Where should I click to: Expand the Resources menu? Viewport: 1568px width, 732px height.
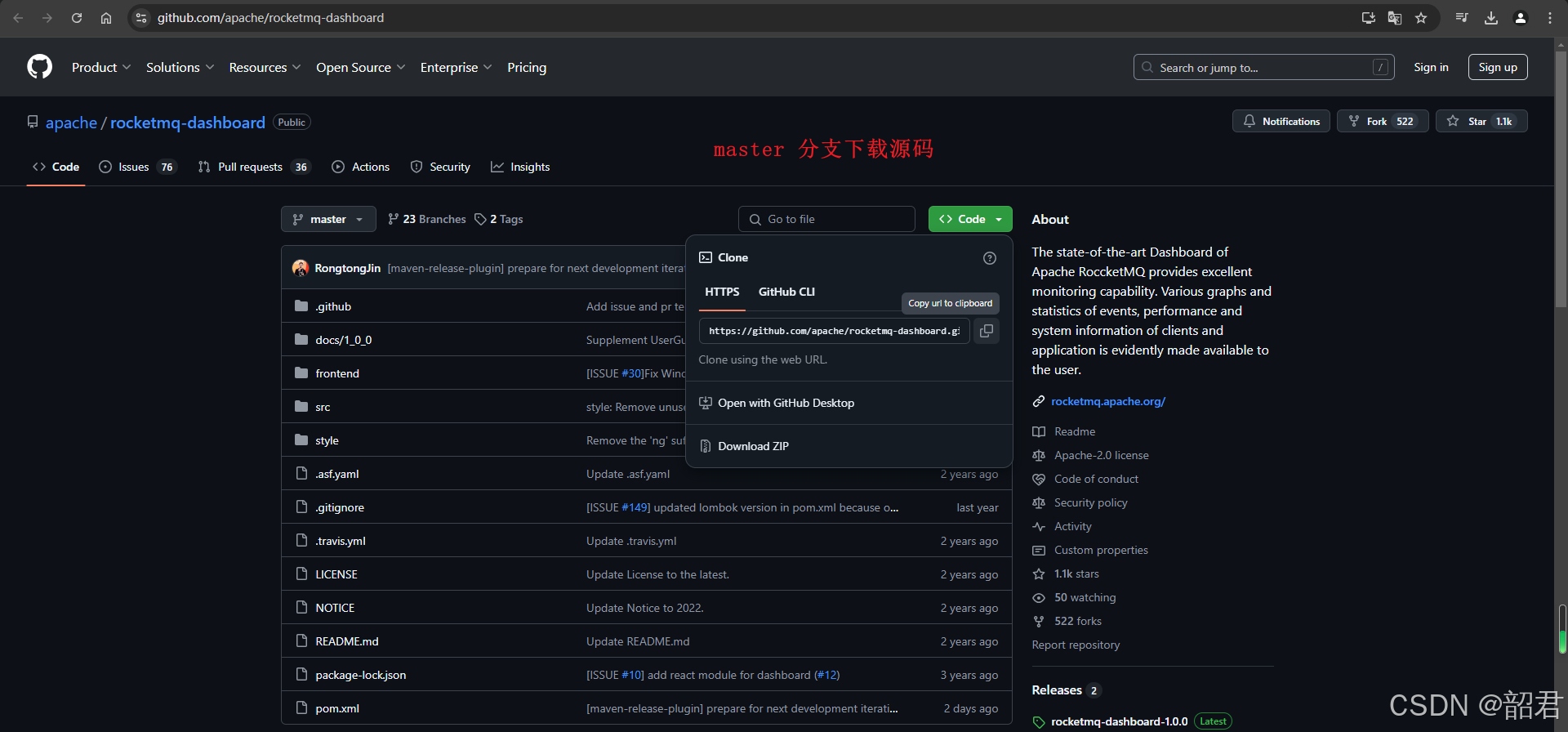pyautogui.click(x=265, y=67)
